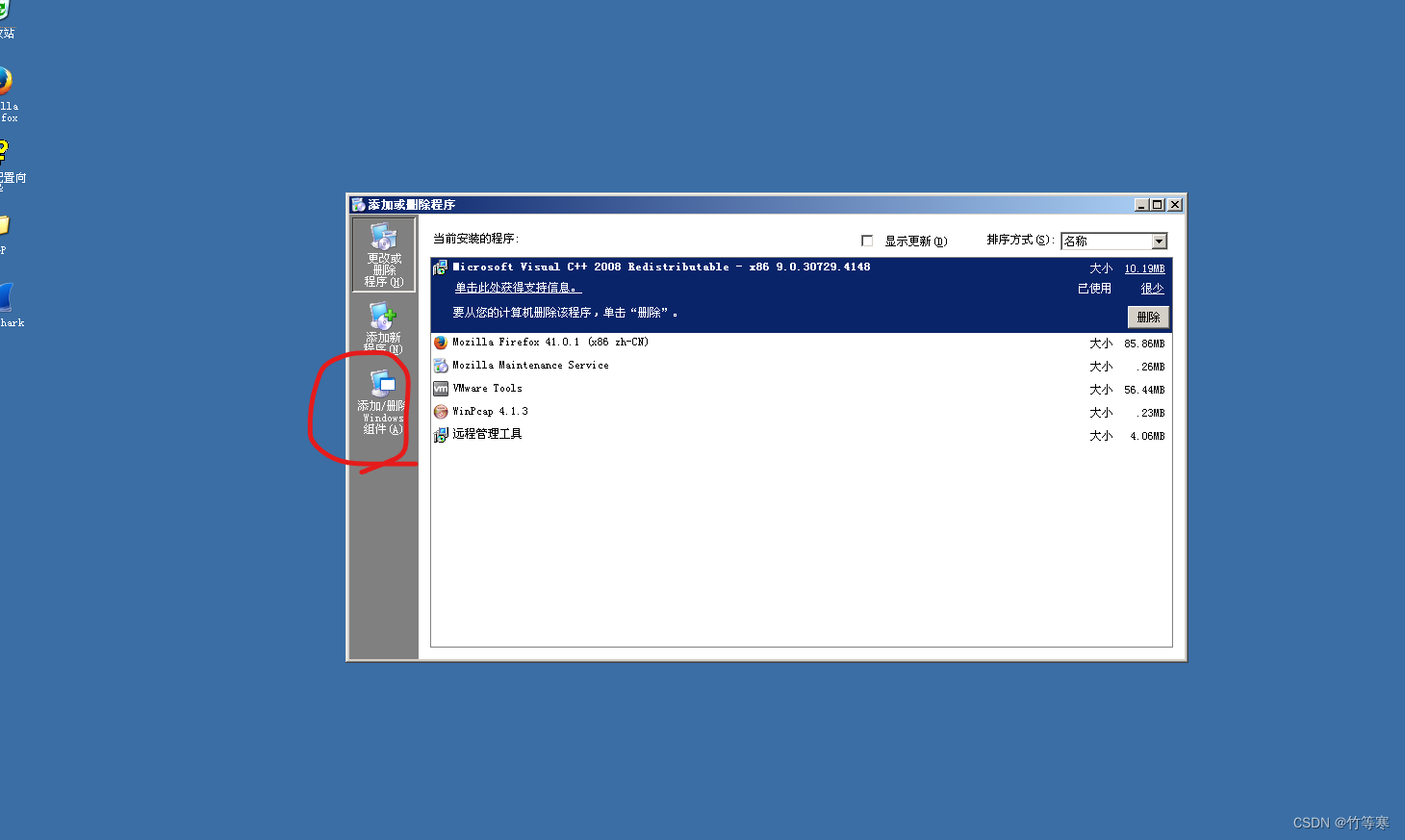
Task: Click the Mozilla Firefox 41.0.1 program icon
Action: tap(440, 343)
